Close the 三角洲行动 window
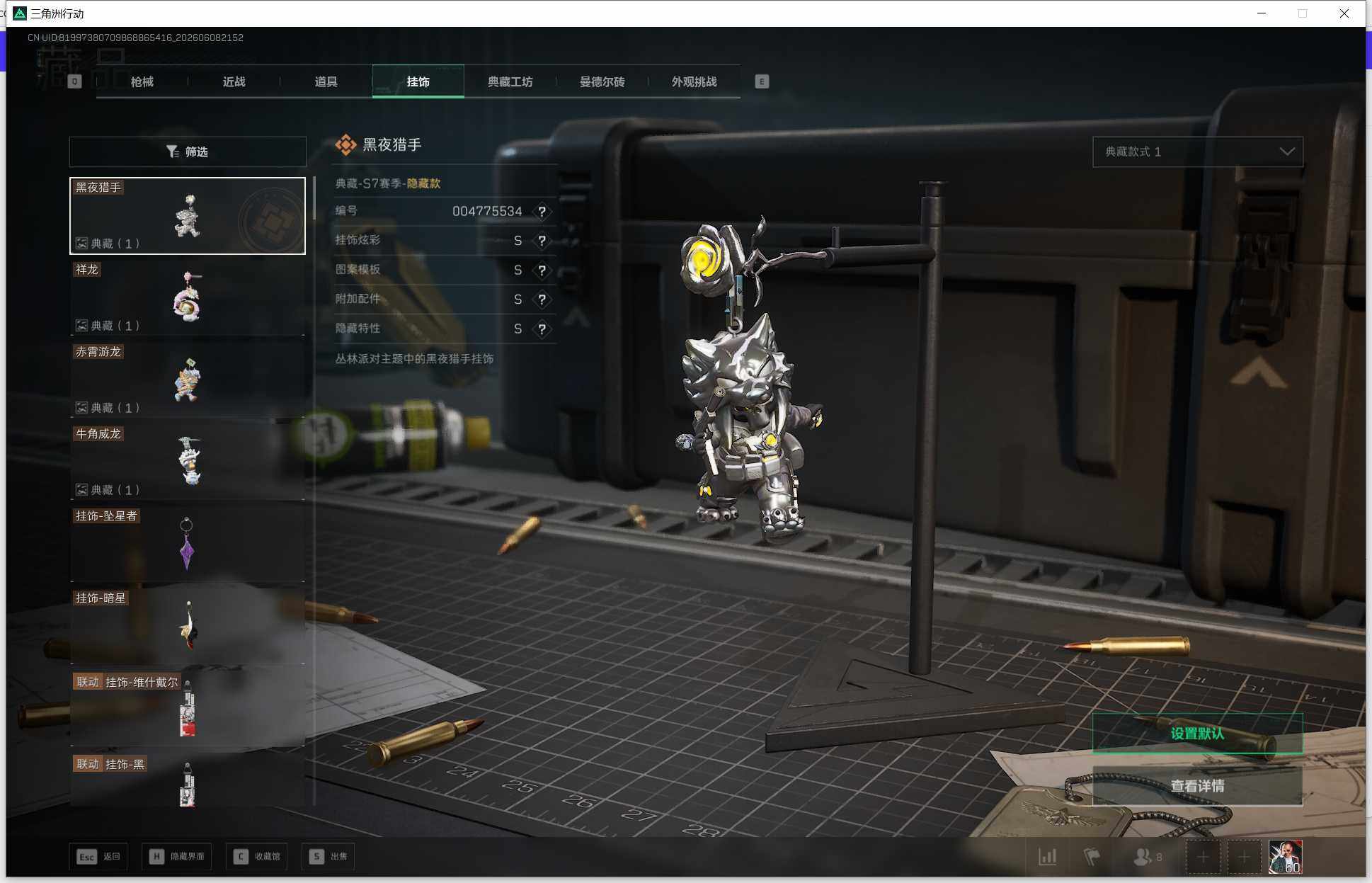Viewport: 1372px width, 883px height. tap(1344, 13)
